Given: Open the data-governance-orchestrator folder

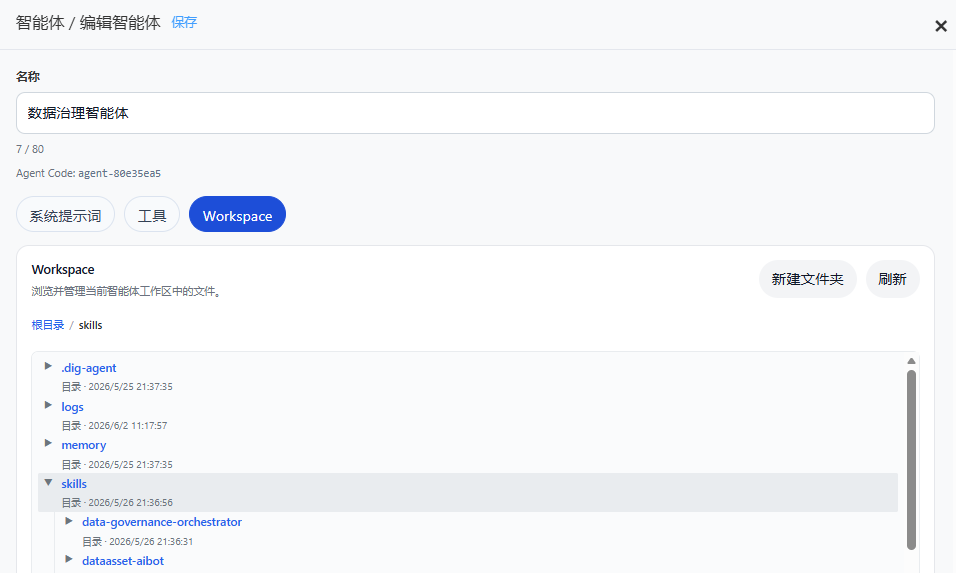Looking at the screenshot, I should click(x=162, y=522).
